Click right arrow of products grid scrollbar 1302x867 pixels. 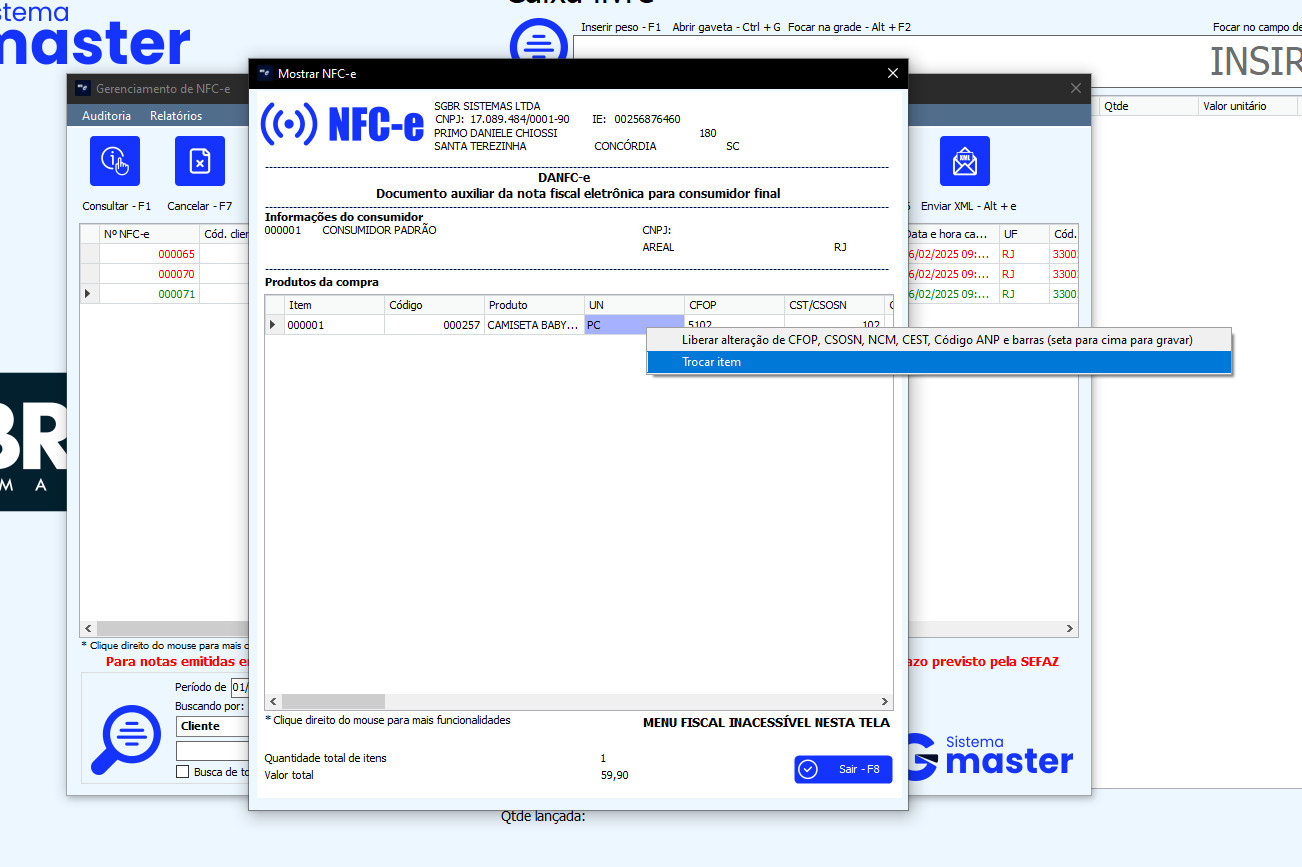pyautogui.click(x=884, y=702)
